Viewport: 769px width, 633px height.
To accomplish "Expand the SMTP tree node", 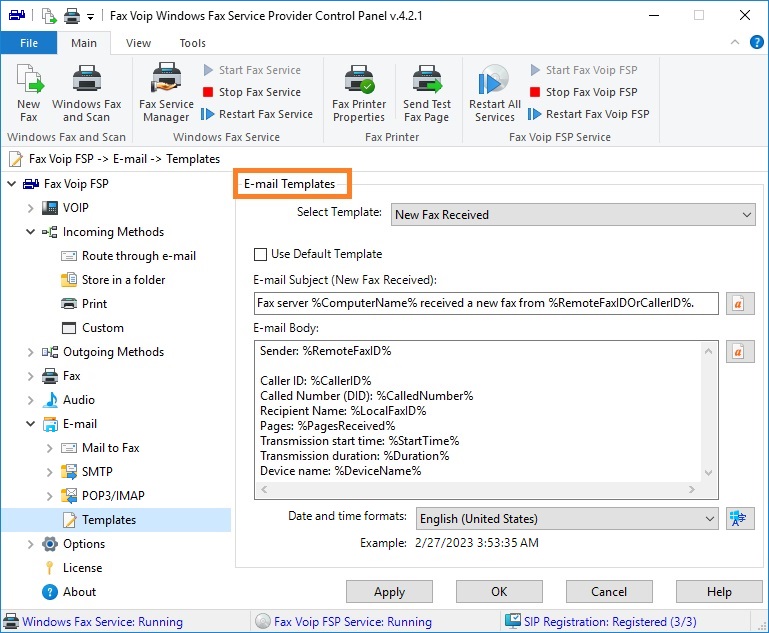I will tap(50, 472).
